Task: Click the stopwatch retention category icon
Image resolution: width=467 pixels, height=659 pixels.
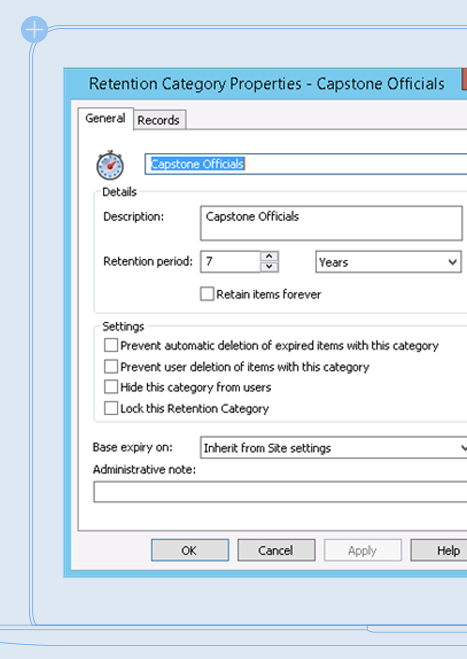Action: pos(110,165)
